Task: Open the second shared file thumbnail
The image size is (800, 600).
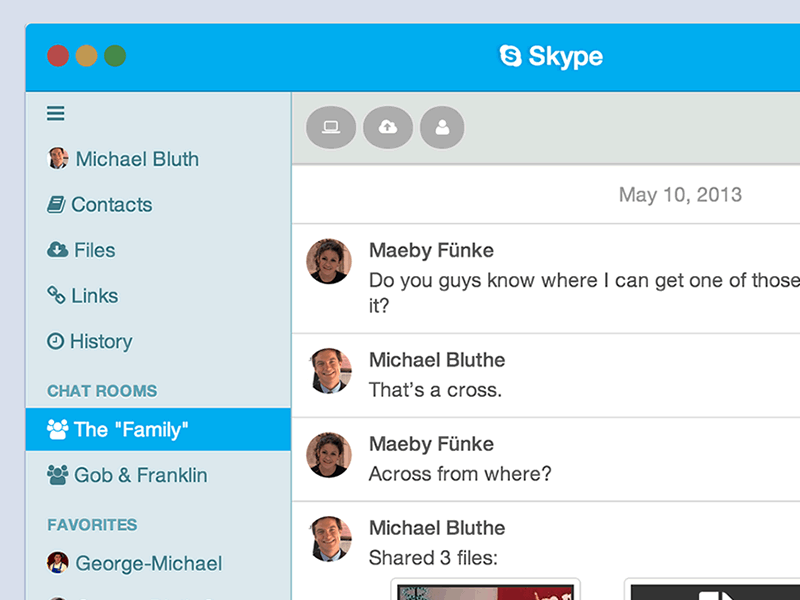Action: click(712, 590)
